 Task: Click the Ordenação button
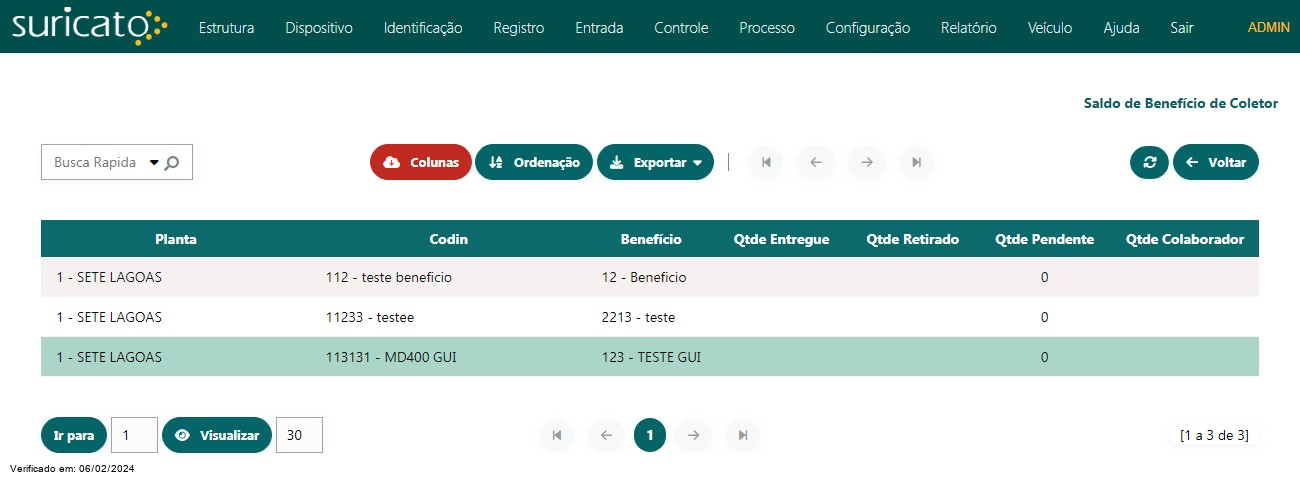pos(534,162)
